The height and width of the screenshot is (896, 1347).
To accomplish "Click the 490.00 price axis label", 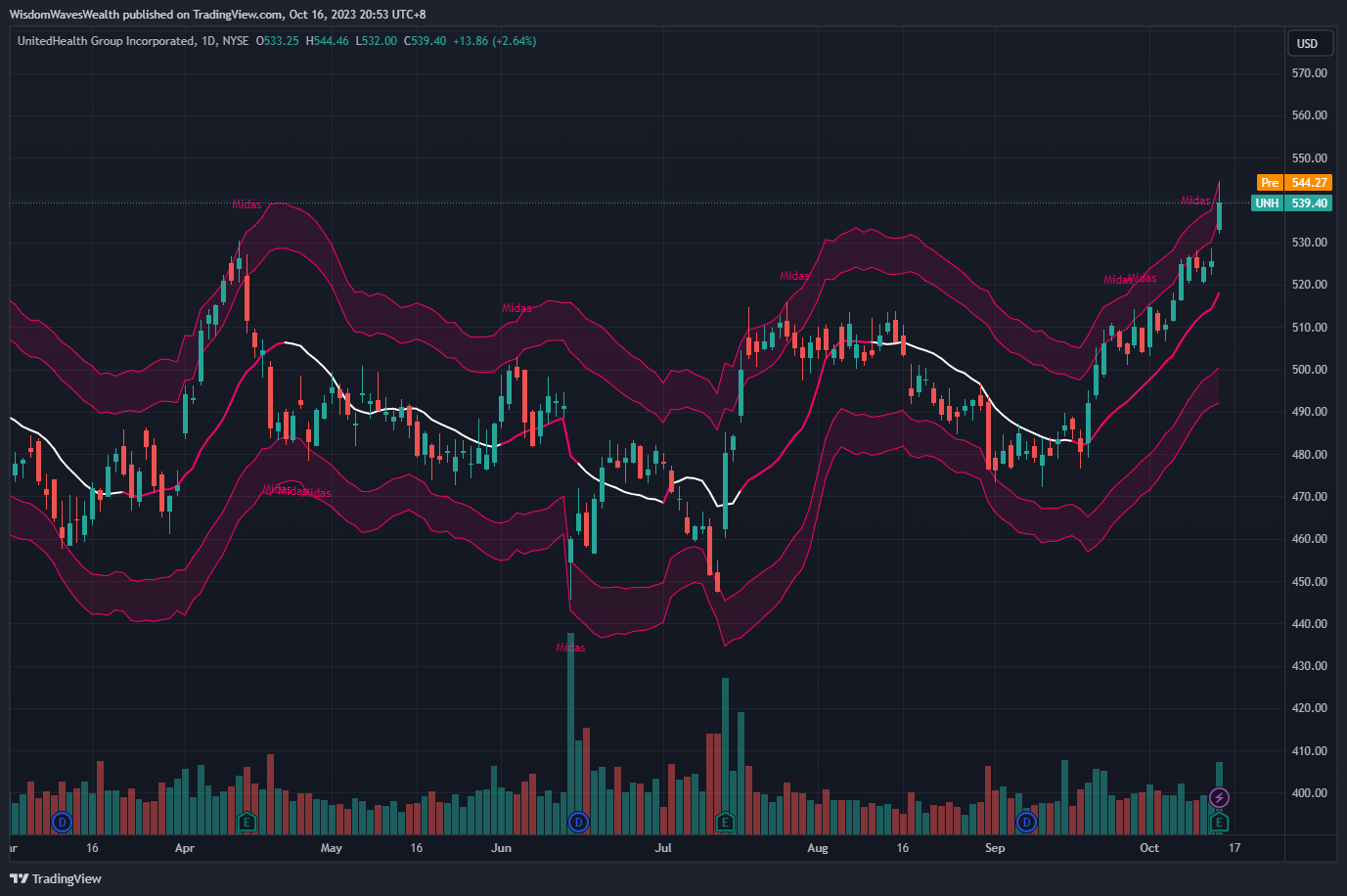I will tap(1309, 412).
